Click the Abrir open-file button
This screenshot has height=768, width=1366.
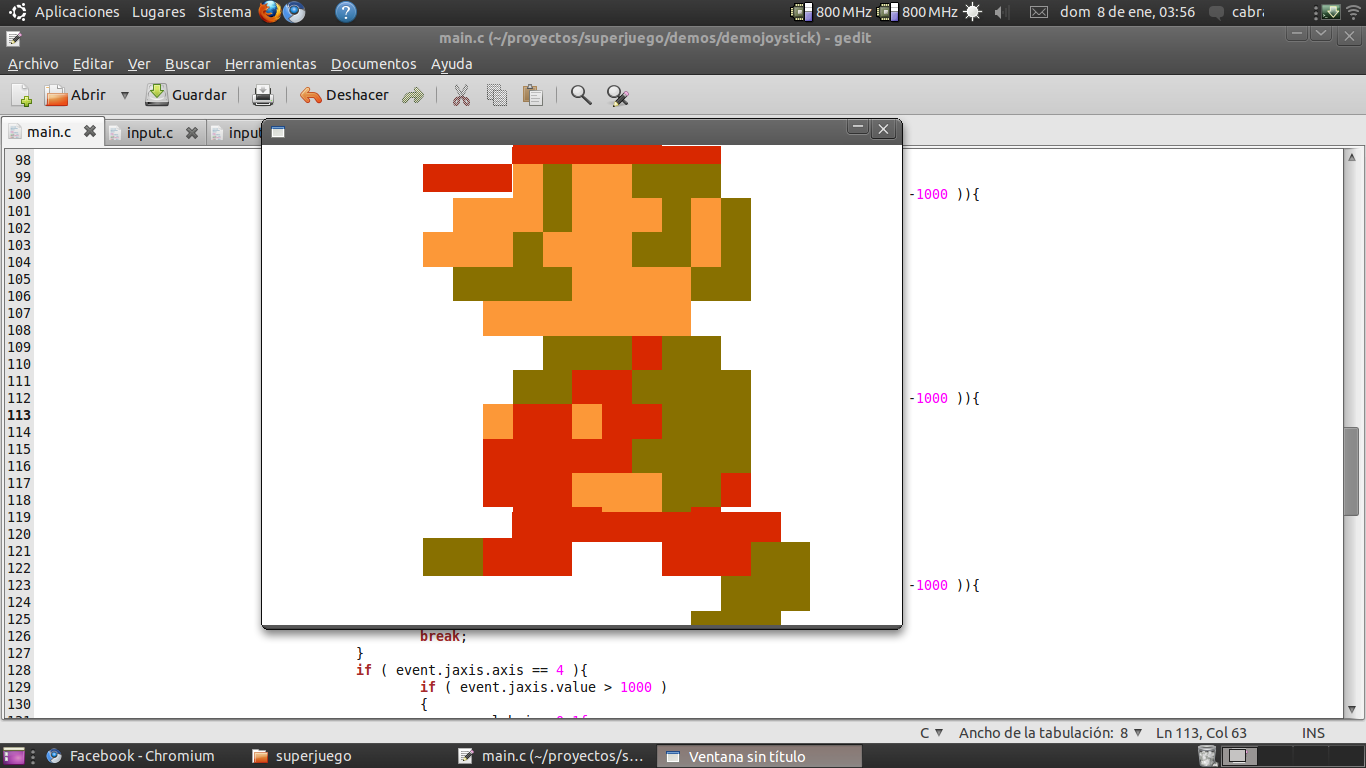coord(76,95)
